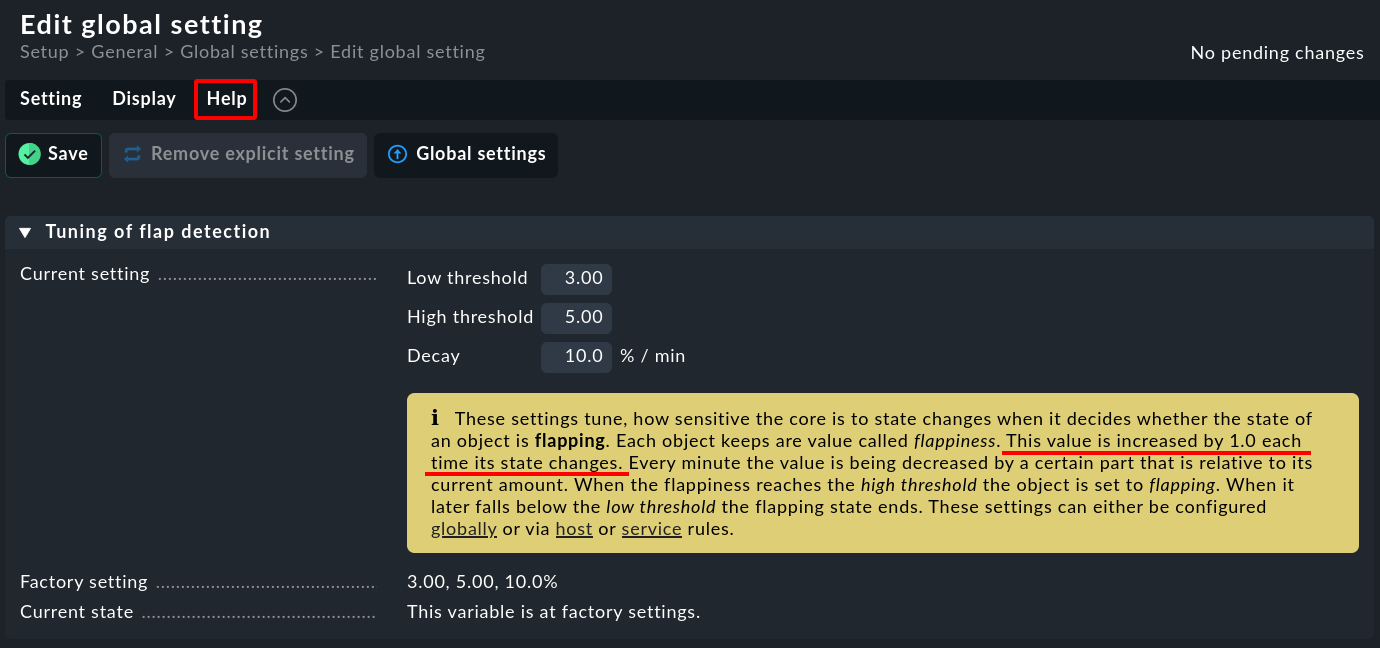Viewport: 1380px width, 648px height.
Task: Click the circled arrow icon beside Global settings
Action: coord(397,155)
